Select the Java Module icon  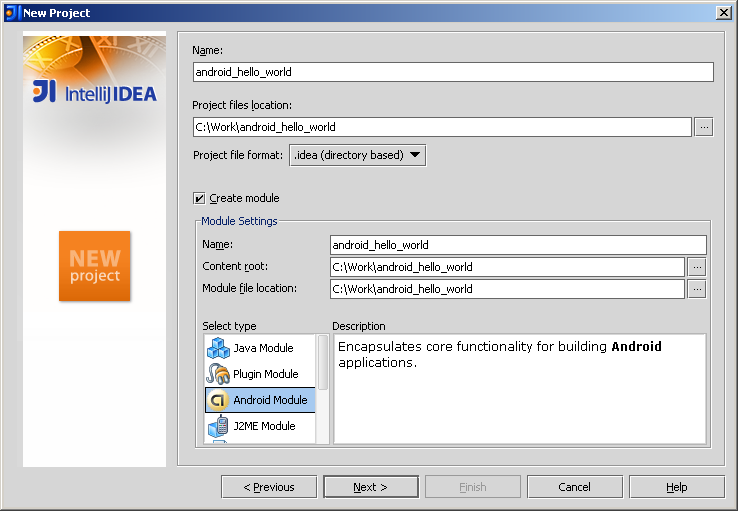click(x=218, y=348)
